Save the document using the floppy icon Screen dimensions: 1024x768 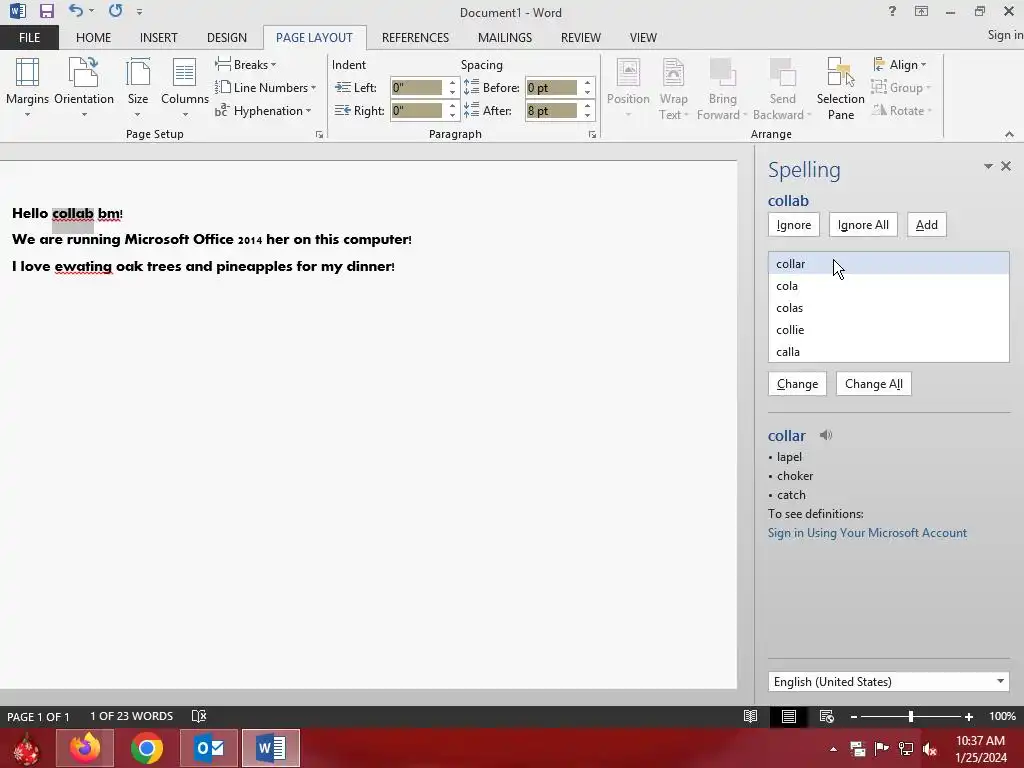tap(46, 11)
